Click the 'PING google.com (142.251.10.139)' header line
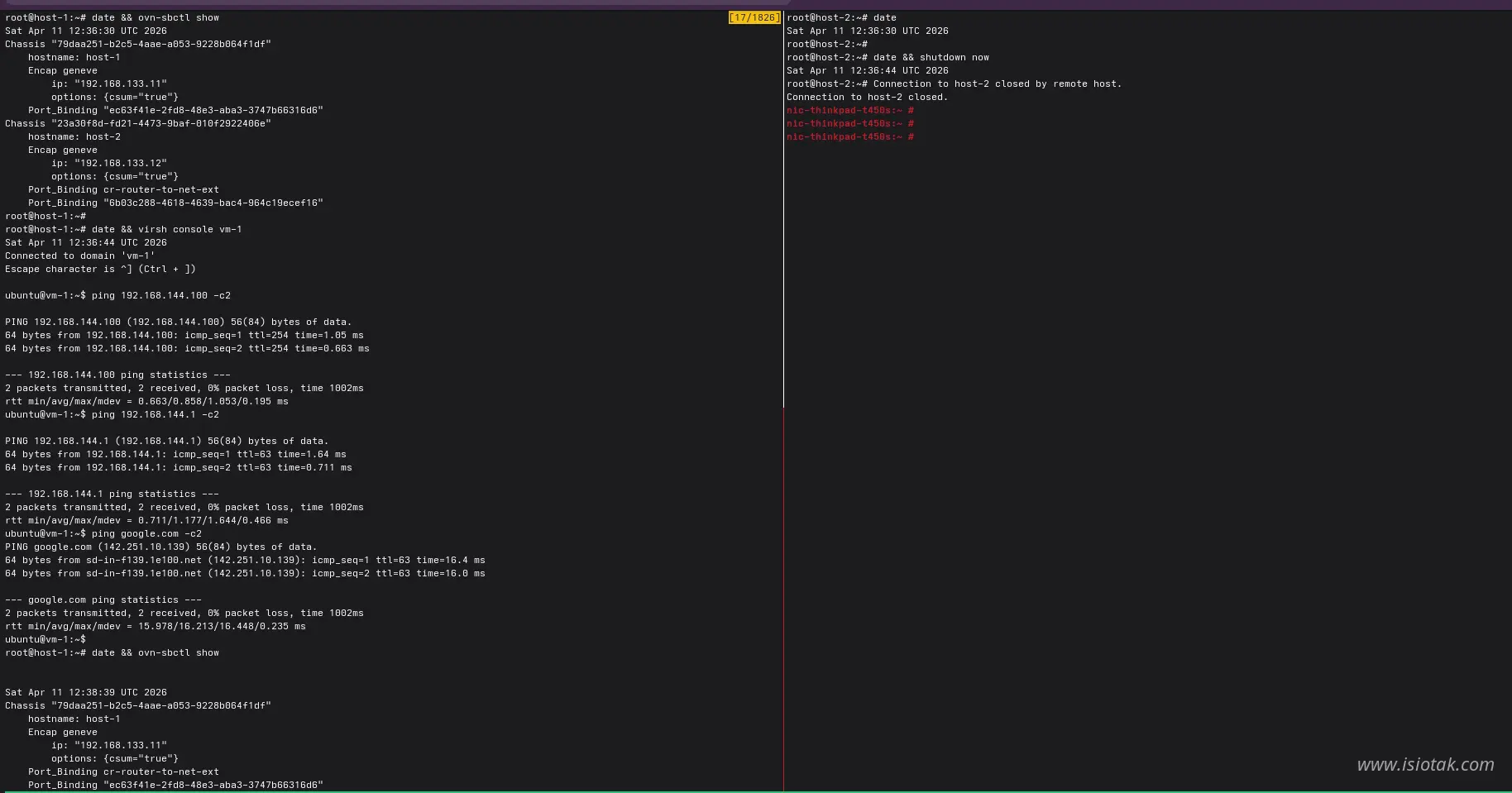 pos(161,547)
